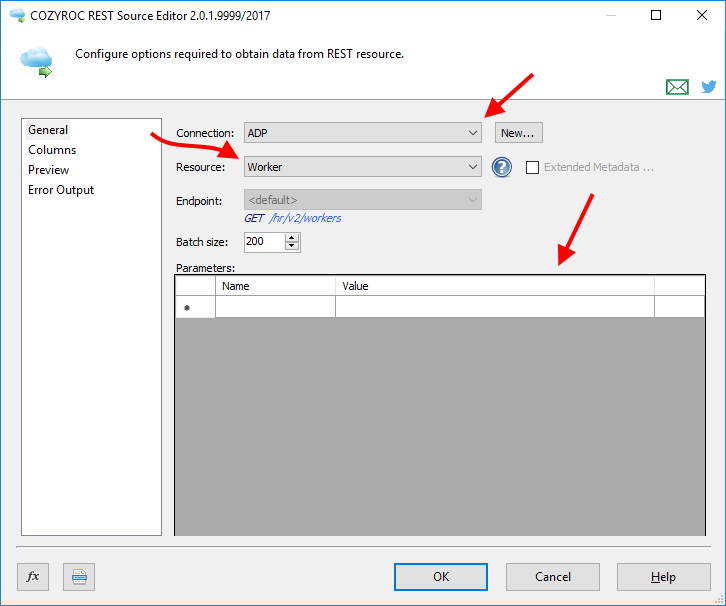Expand the Resource dropdown showing Worker
The height and width of the screenshot is (606, 726).
(363, 167)
